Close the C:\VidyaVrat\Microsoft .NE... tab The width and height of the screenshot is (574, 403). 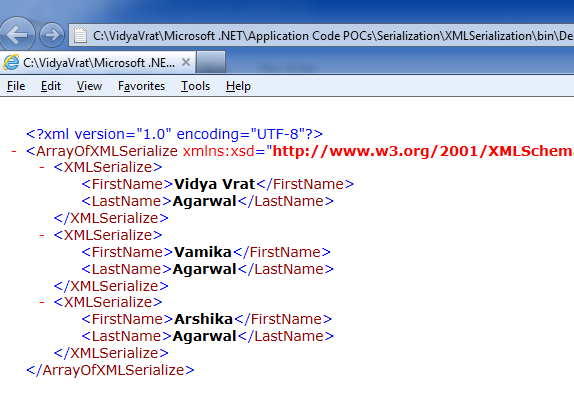click(x=186, y=62)
